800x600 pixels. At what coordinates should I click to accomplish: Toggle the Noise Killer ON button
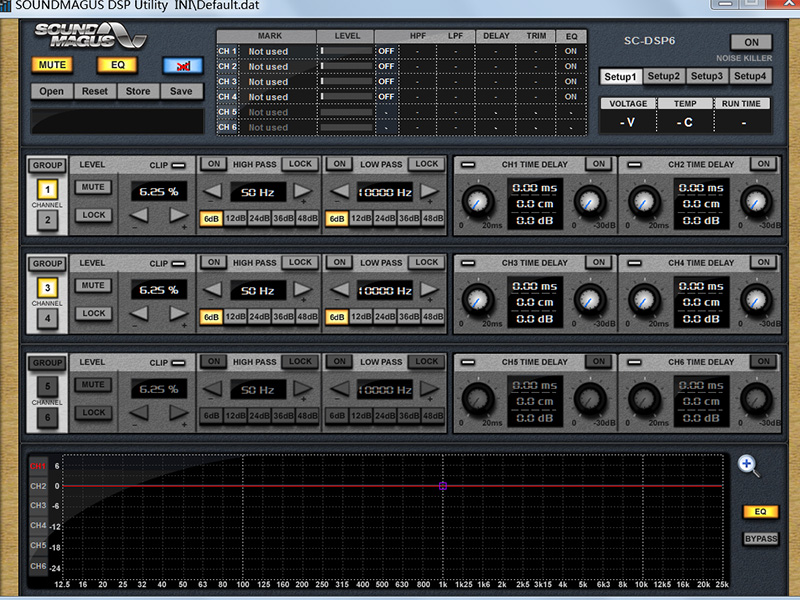(751, 42)
